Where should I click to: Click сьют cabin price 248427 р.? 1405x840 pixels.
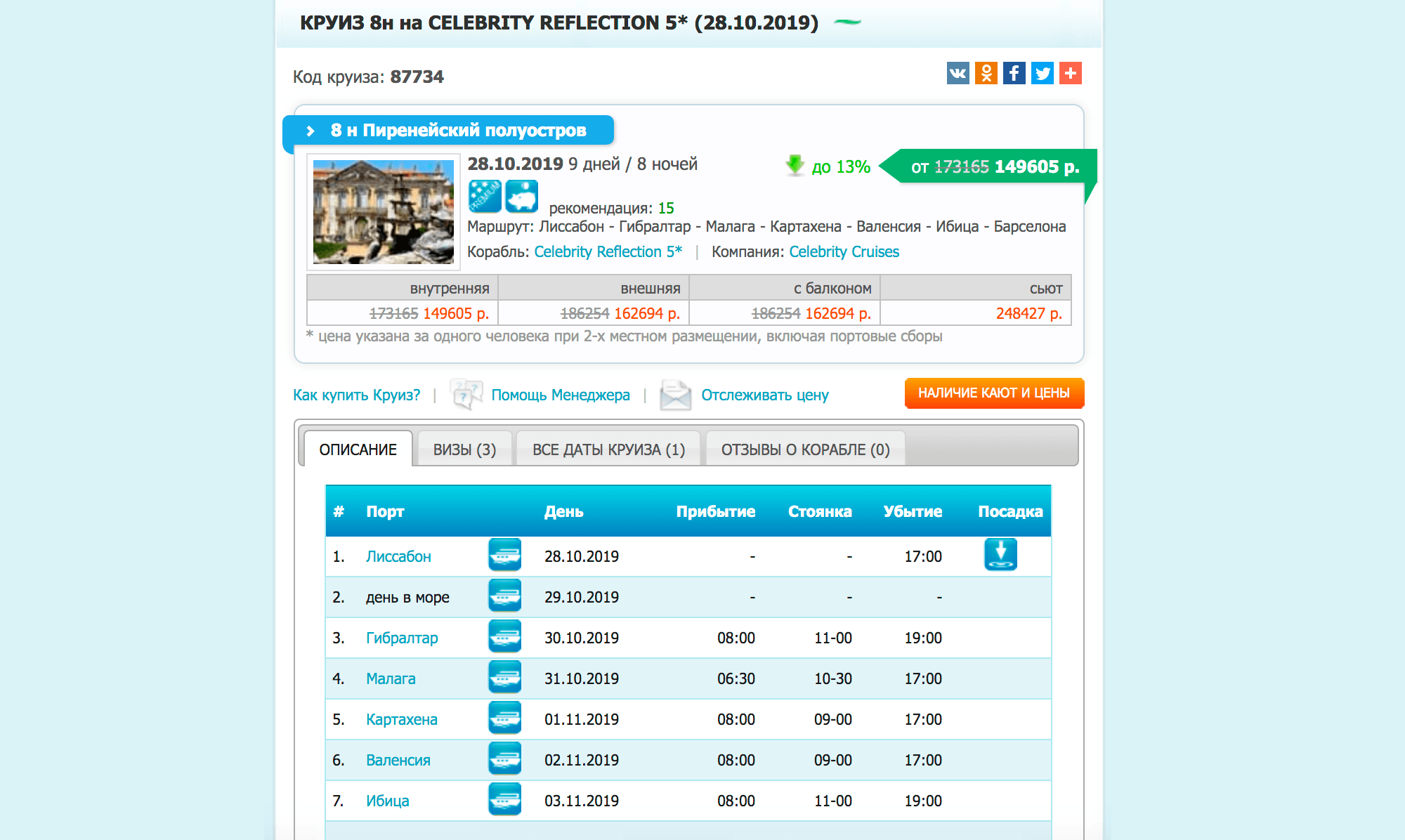1029,313
